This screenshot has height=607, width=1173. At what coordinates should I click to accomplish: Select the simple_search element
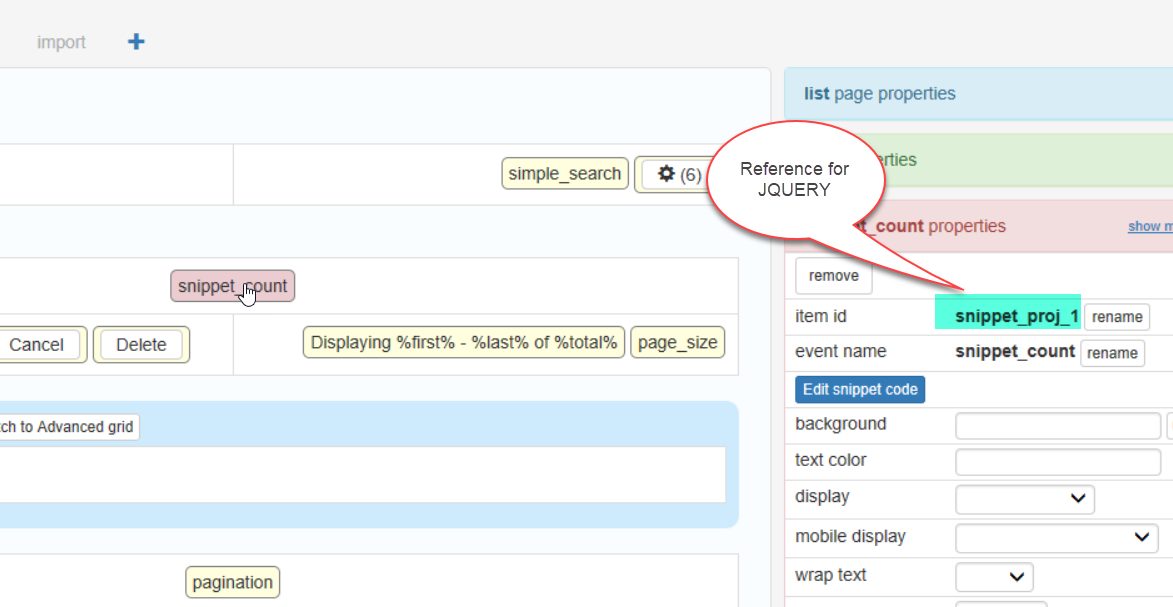[564, 174]
